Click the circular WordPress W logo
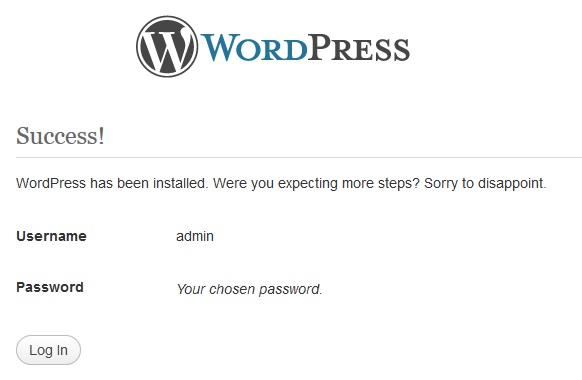The image size is (582, 380). (x=167, y=46)
